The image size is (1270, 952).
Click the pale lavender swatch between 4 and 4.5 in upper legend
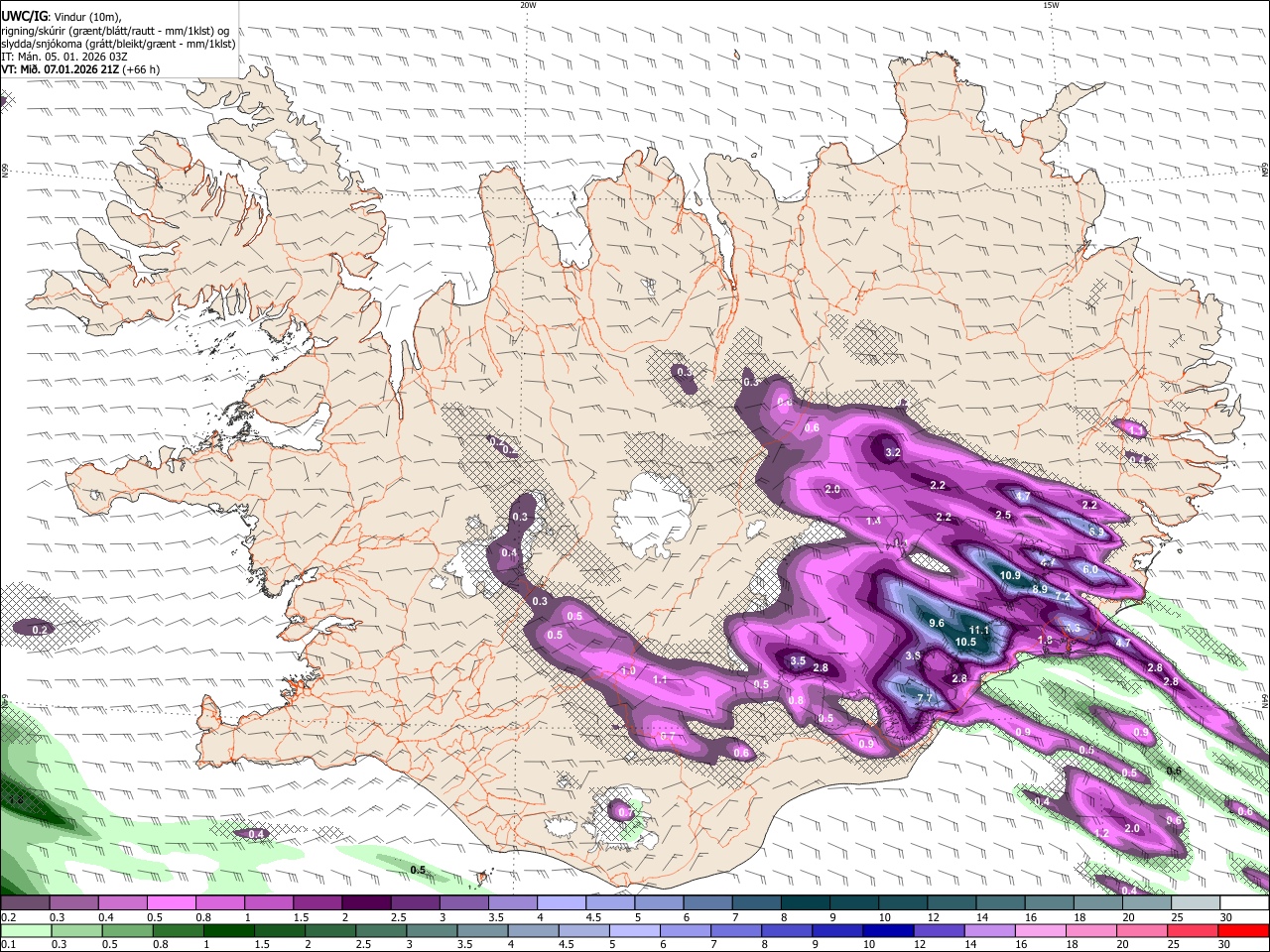click(562, 903)
